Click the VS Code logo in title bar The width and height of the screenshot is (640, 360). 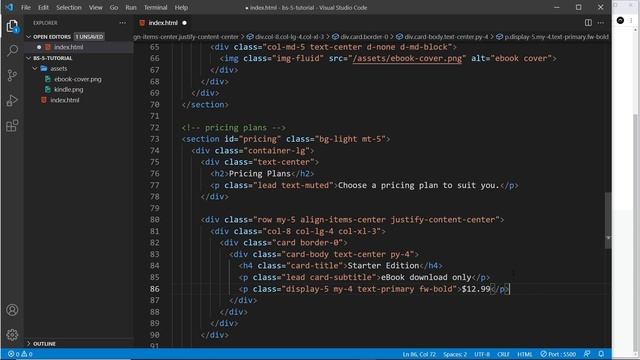coord(9,7)
